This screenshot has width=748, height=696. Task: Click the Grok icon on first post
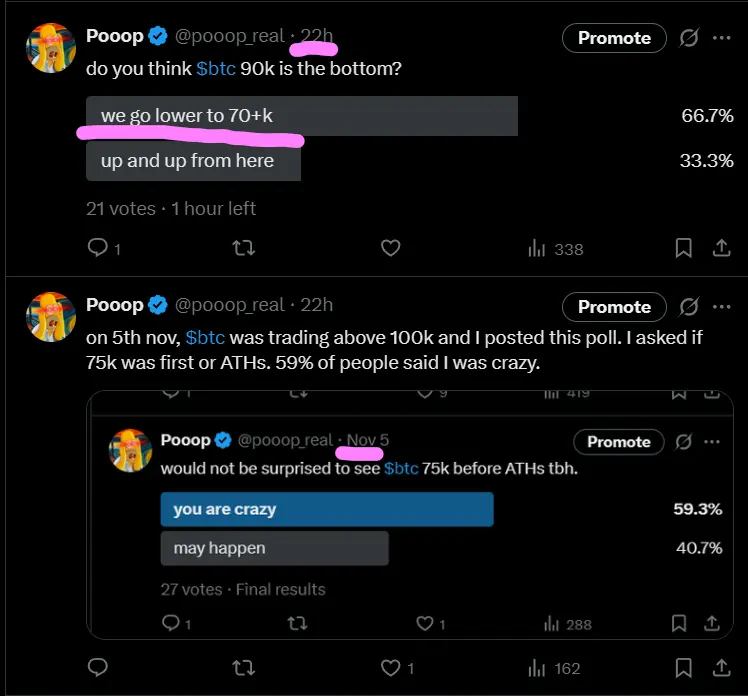tap(688, 38)
